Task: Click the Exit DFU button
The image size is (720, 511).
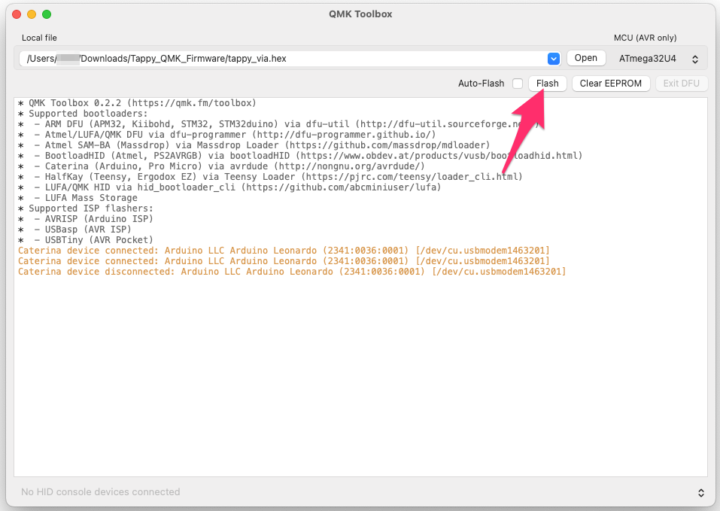Action: click(681, 83)
